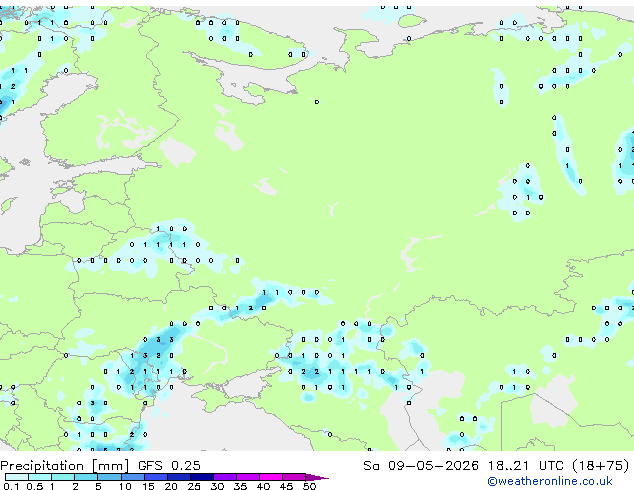Click the '20' legend scale label
Screen dimensions: 634x490
[171, 486]
